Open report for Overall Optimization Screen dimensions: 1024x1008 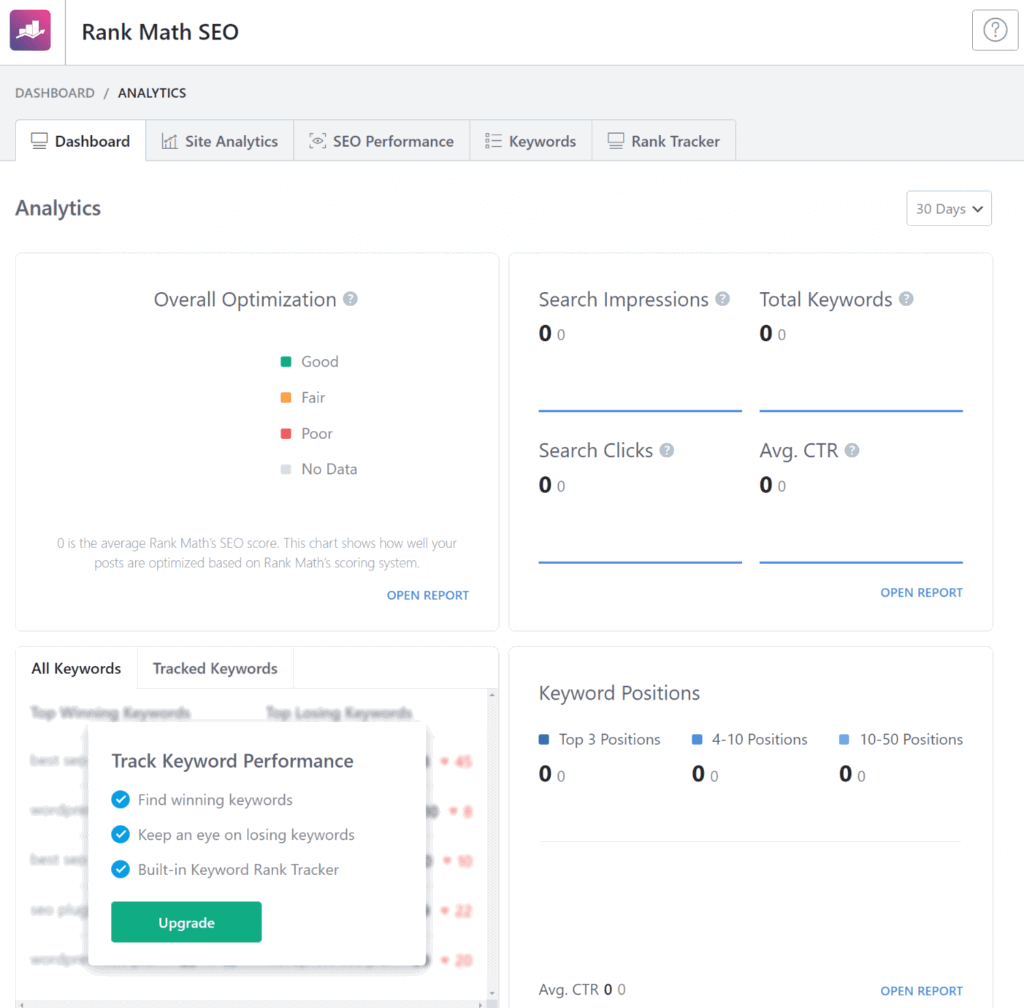click(x=427, y=595)
